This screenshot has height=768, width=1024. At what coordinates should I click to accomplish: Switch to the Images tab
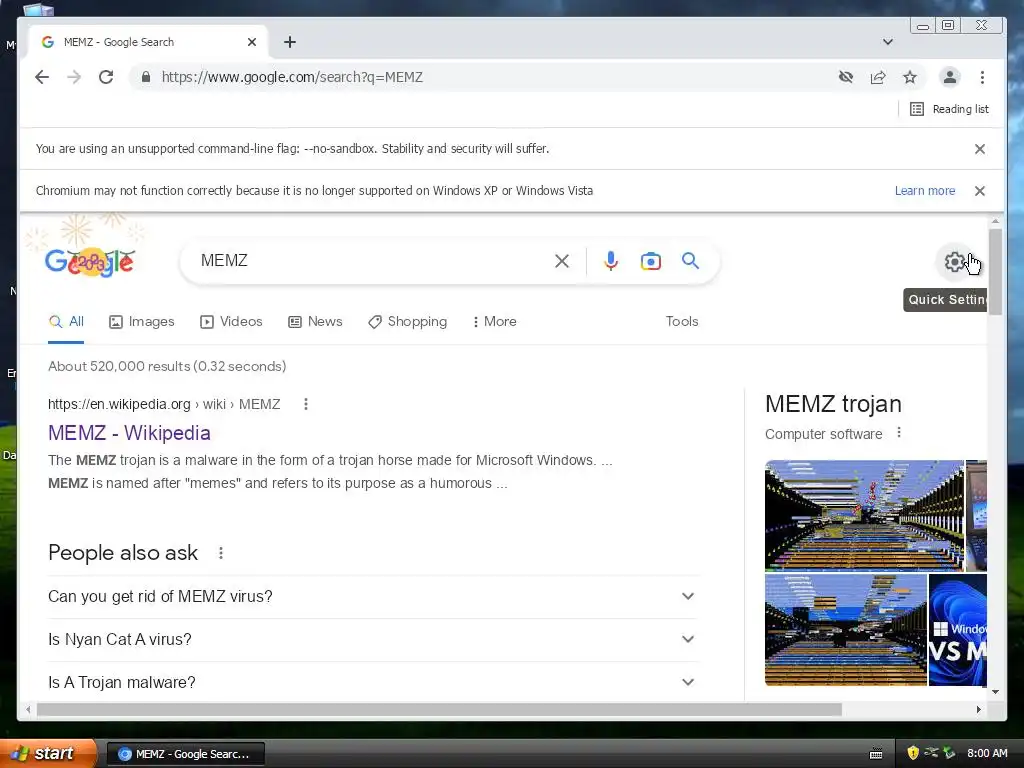coord(142,321)
